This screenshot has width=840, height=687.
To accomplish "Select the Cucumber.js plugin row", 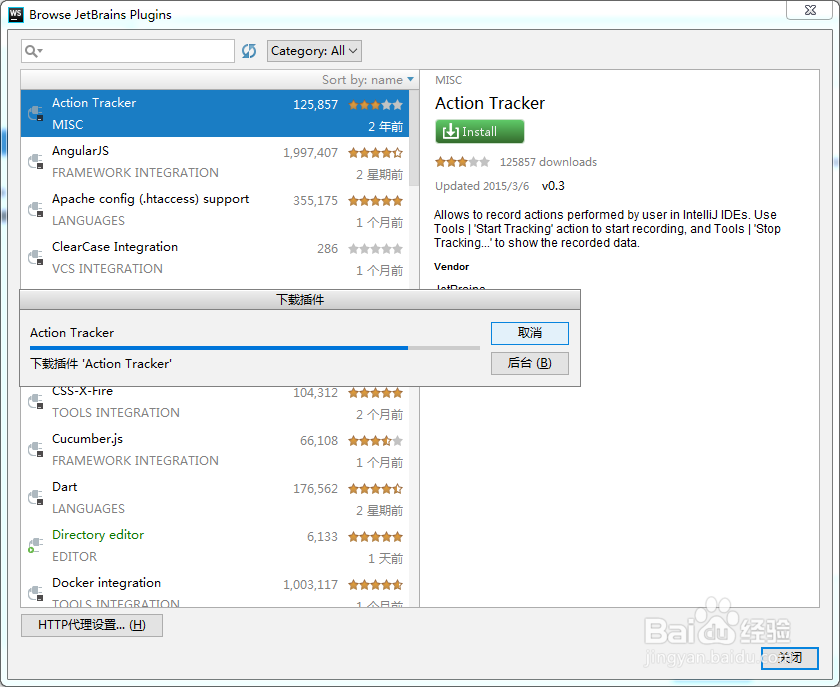I will coord(215,449).
